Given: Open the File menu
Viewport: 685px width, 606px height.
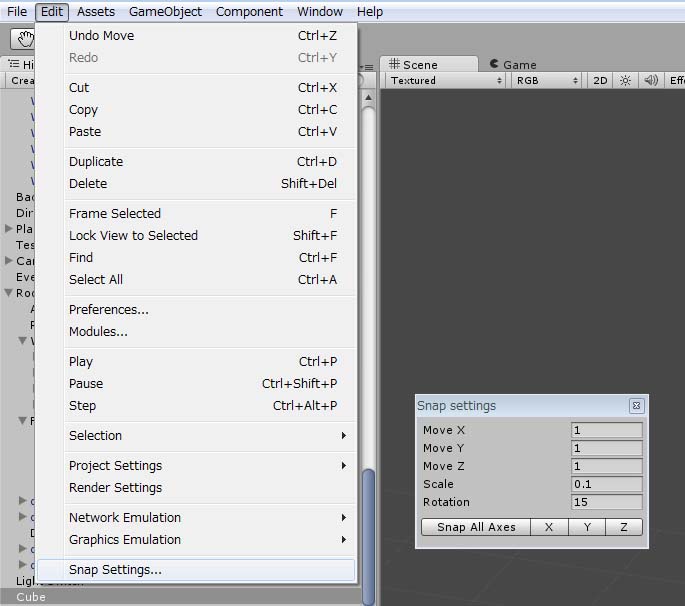Looking at the screenshot, I should pos(17,11).
